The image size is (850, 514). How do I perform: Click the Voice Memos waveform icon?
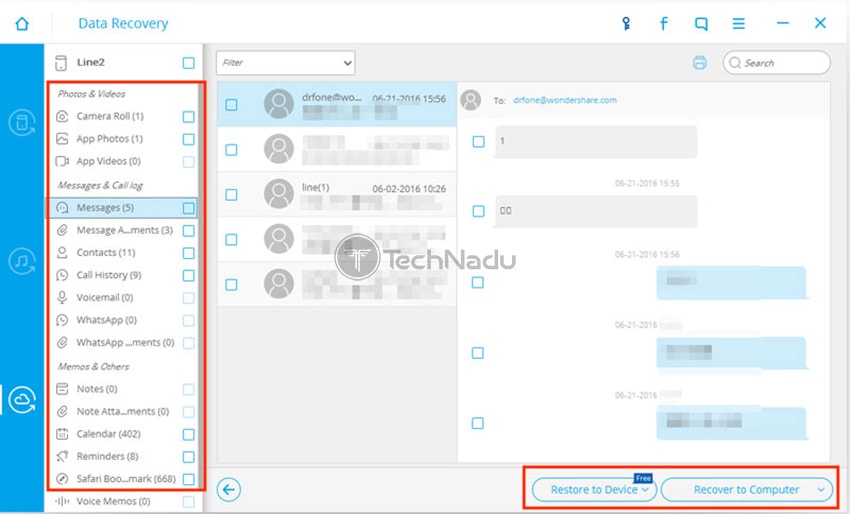(x=62, y=501)
